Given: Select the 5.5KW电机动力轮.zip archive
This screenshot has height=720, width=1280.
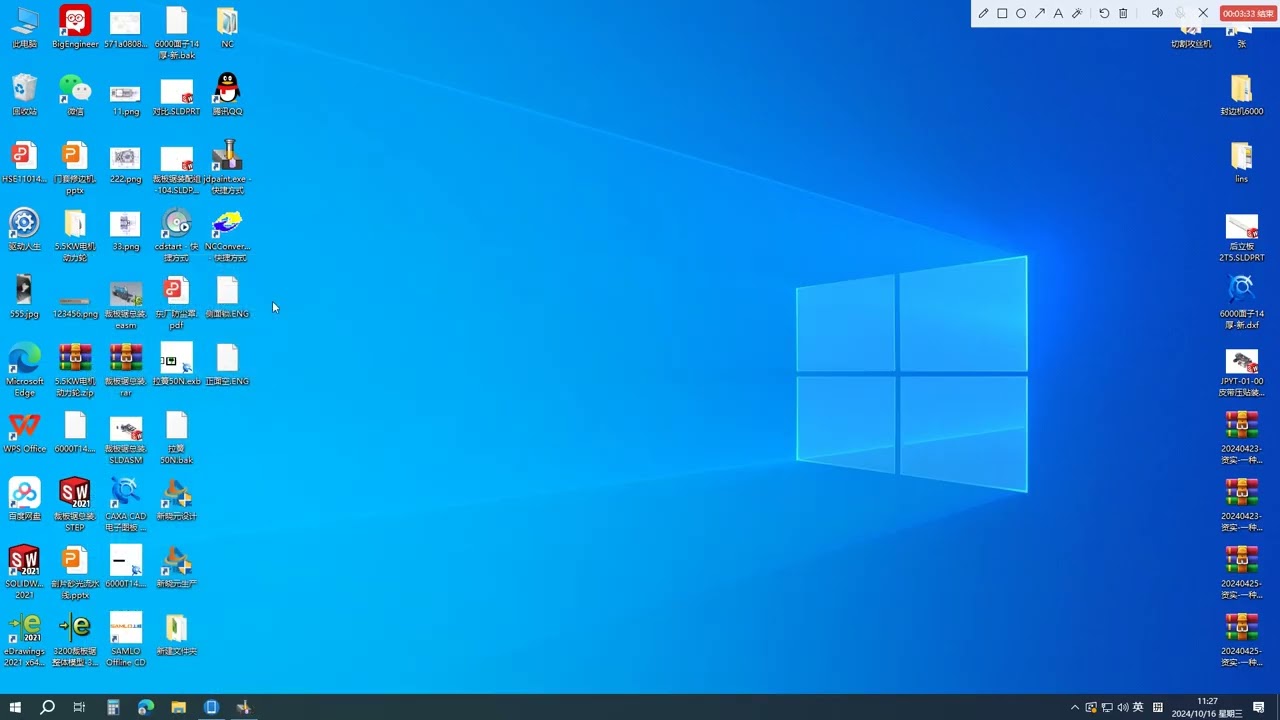Looking at the screenshot, I should tap(75, 370).
